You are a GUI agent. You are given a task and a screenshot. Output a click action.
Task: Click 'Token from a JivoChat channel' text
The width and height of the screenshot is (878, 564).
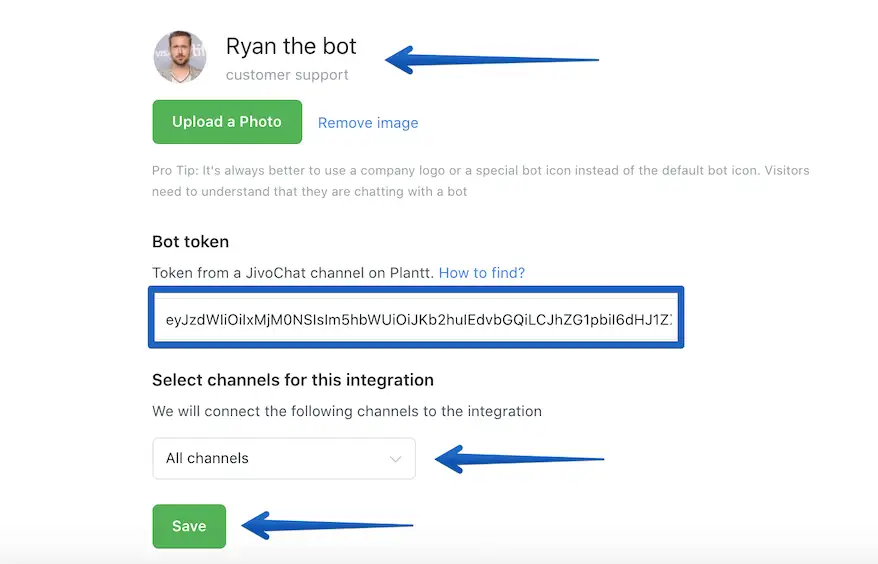tap(292, 272)
